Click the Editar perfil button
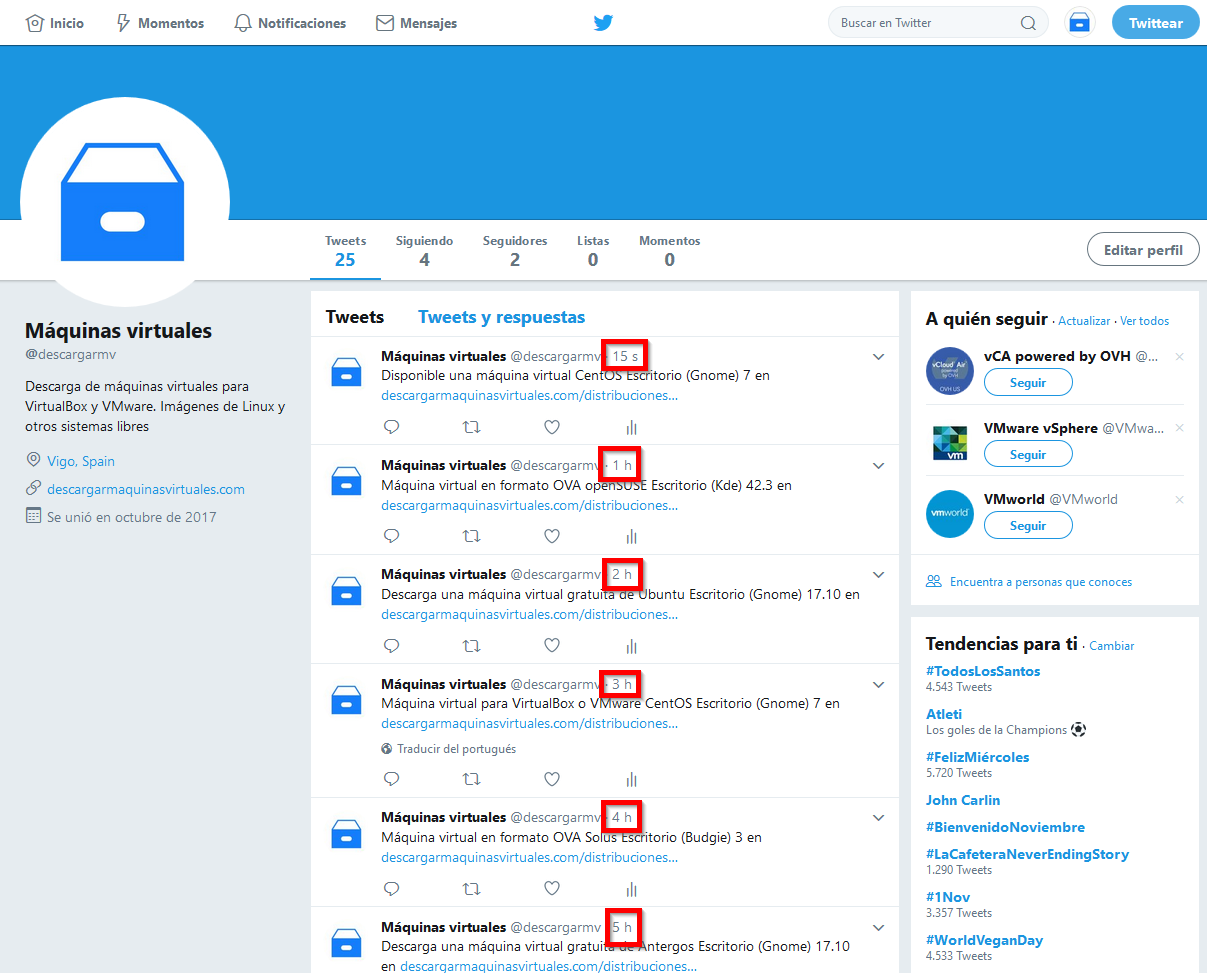Image resolution: width=1207 pixels, height=973 pixels. click(x=1143, y=250)
